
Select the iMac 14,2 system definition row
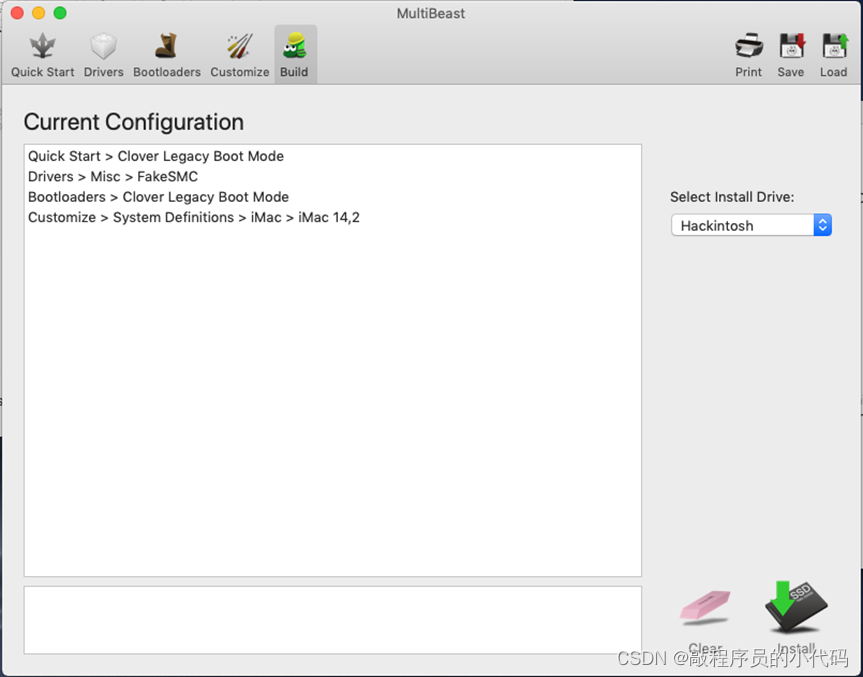pyautogui.click(x=332, y=217)
